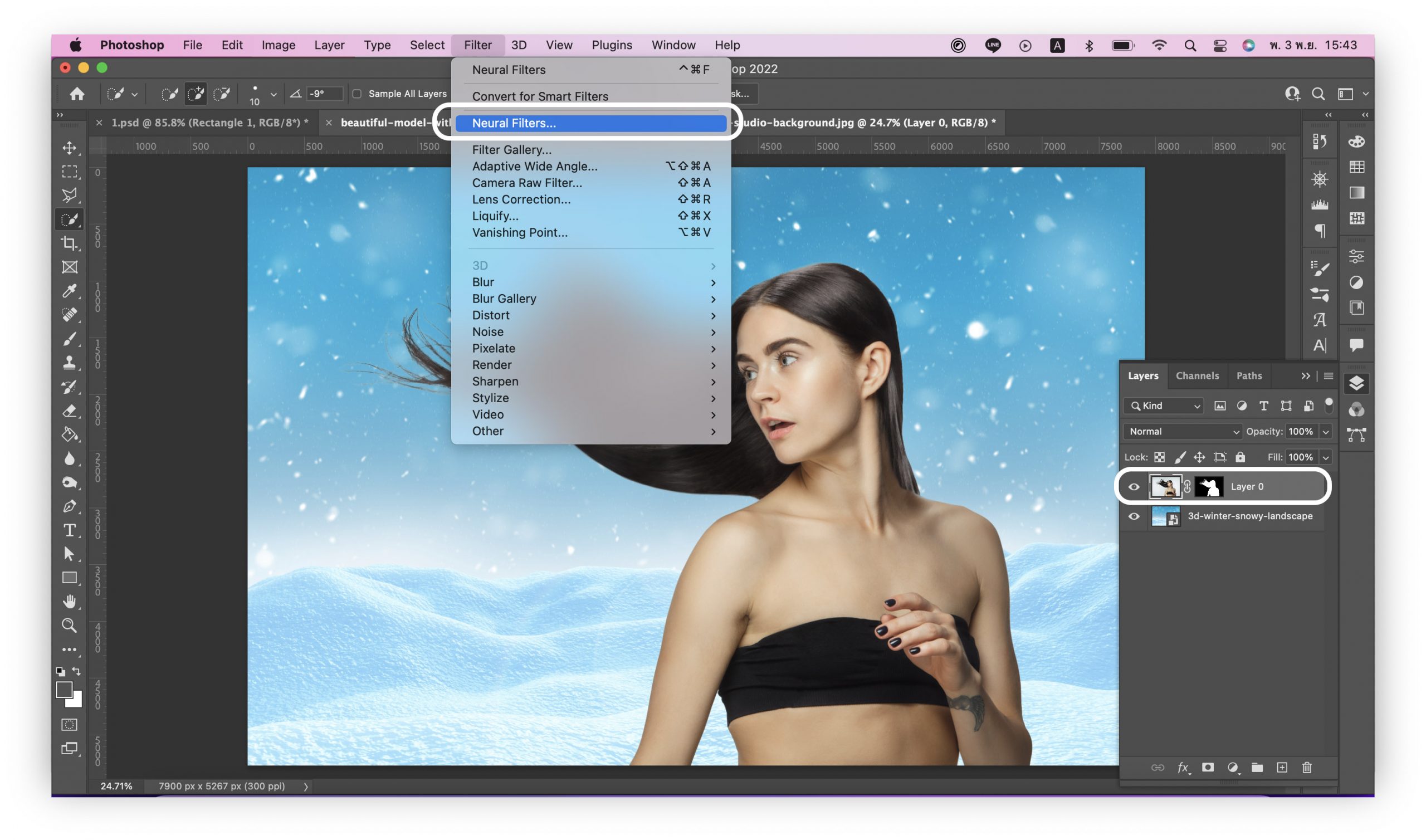Select the Crop tool
1426x840 pixels.
pyautogui.click(x=70, y=243)
